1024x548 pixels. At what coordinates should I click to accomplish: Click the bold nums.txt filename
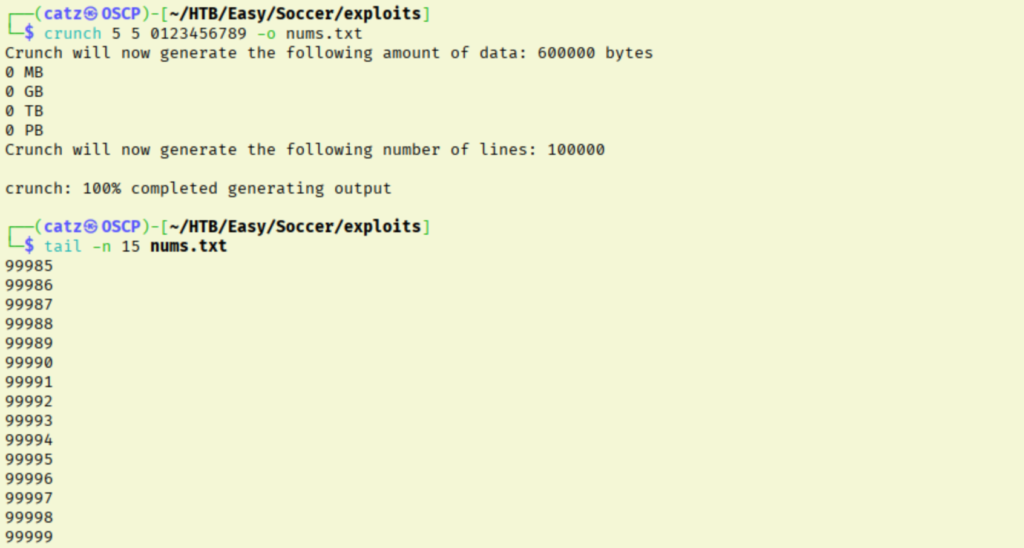189,246
